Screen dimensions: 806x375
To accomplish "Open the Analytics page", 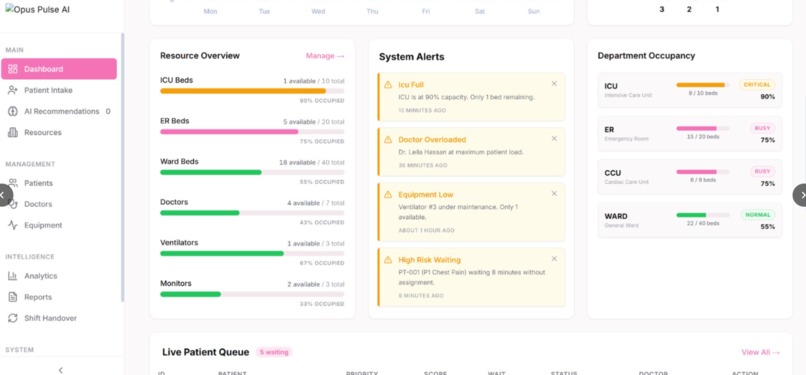I will click(59, 276).
